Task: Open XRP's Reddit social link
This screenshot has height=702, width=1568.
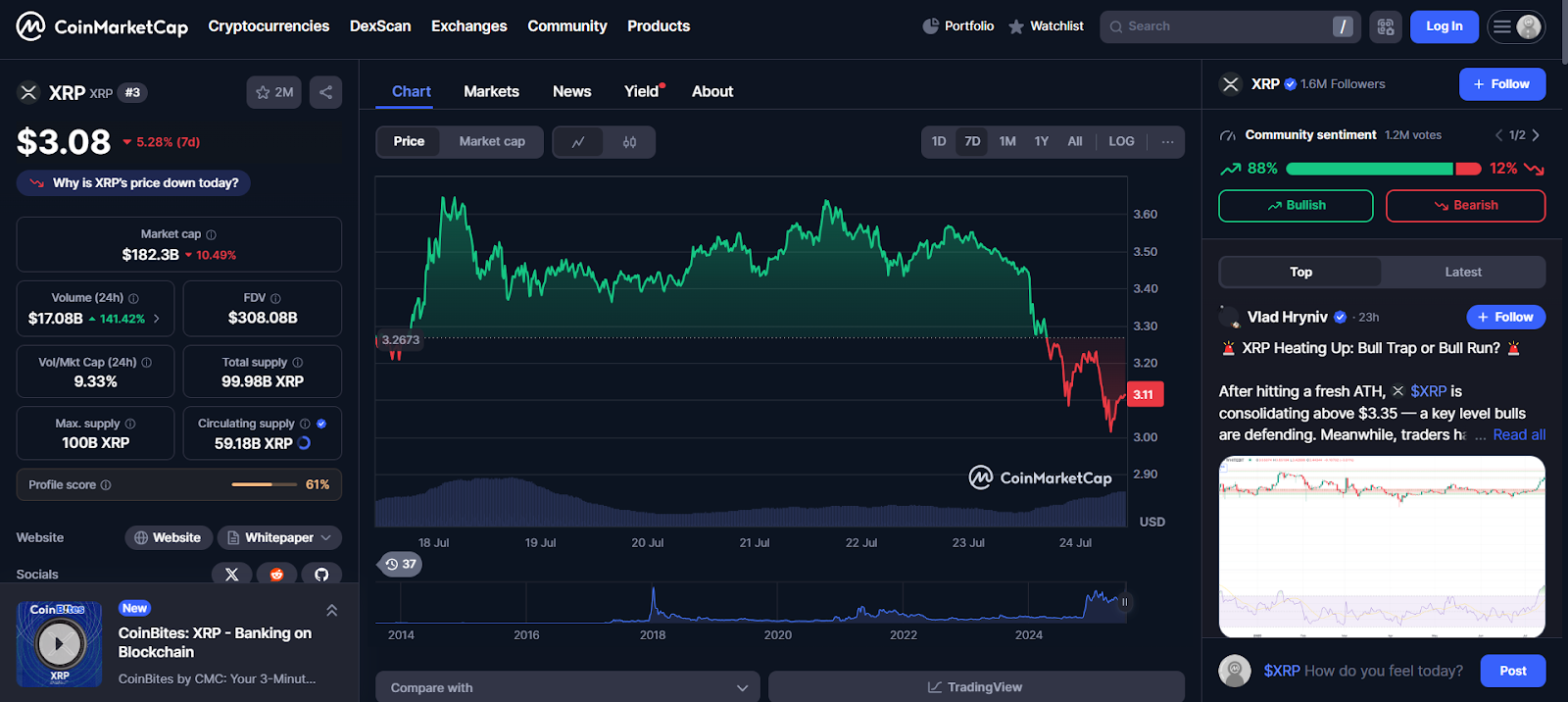Action: click(277, 575)
